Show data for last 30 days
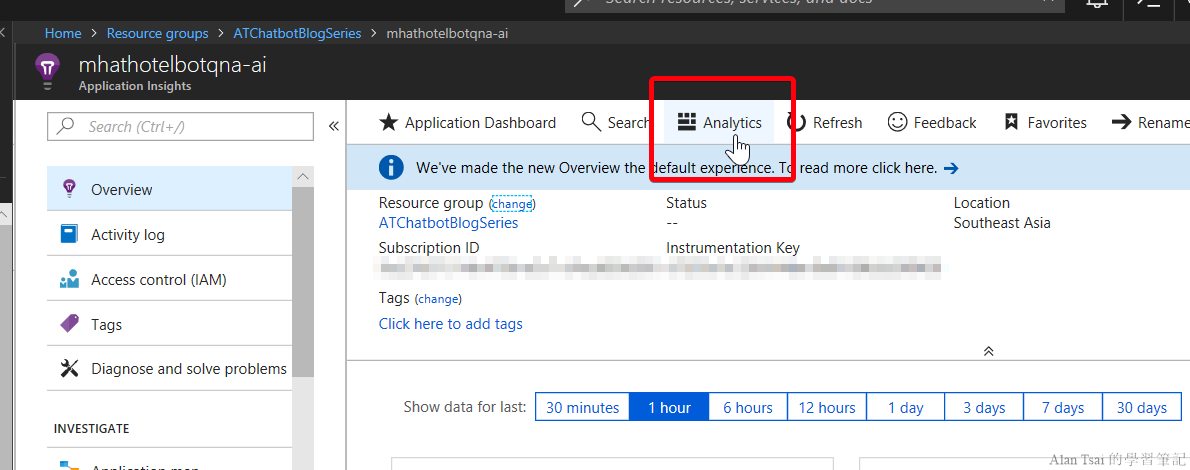 [1141, 408]
